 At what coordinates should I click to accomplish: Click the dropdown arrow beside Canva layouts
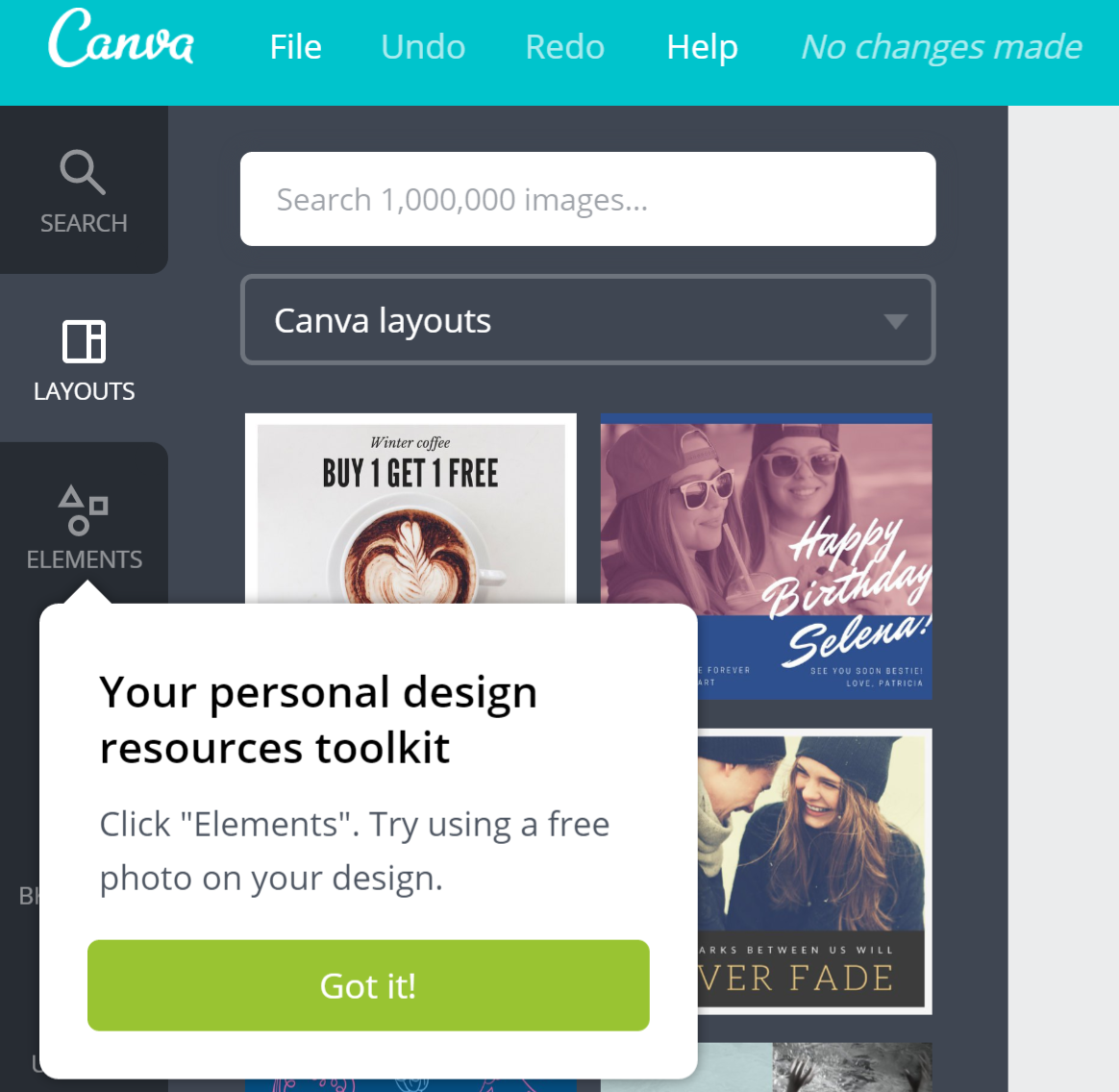pyautogui.click(x=896, y=321)
